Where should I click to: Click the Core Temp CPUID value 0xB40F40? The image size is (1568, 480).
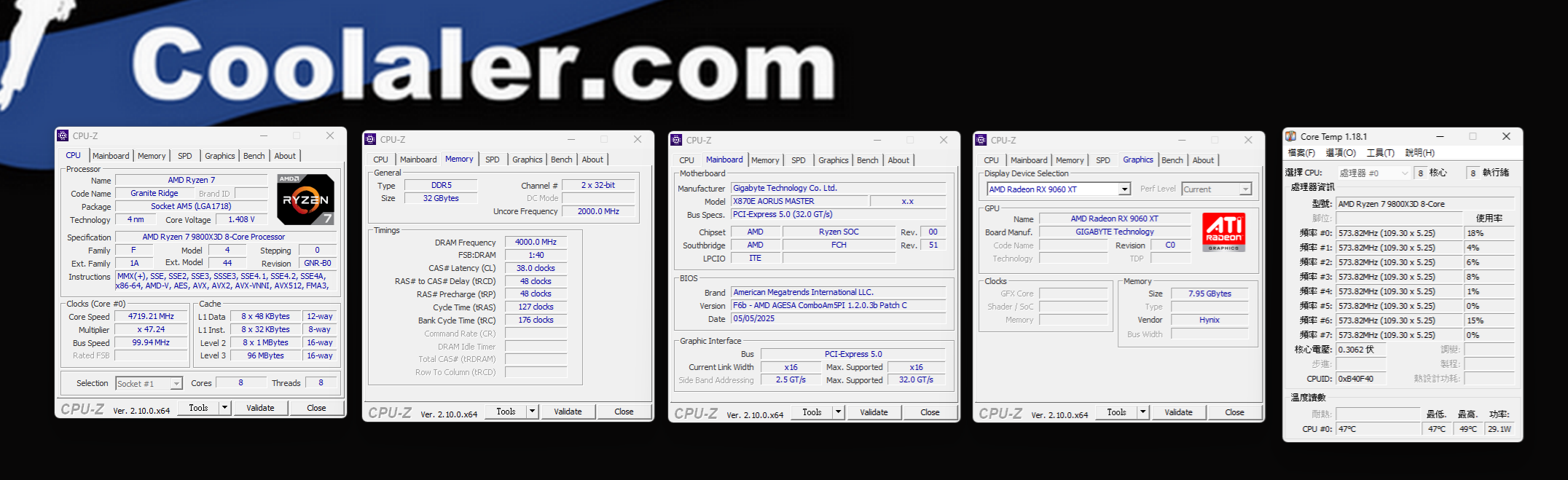[1360, 379]
